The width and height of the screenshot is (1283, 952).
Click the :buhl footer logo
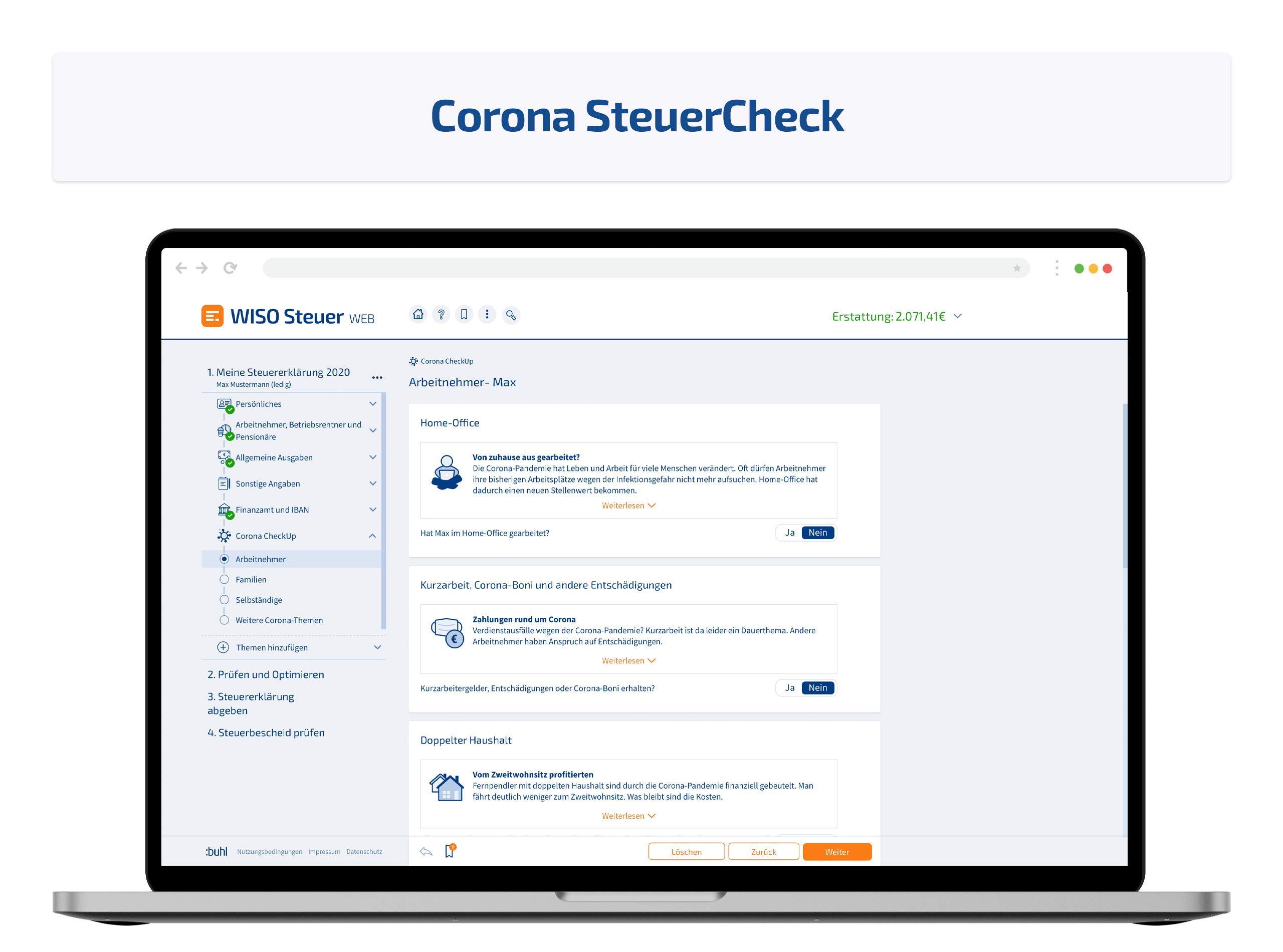[x=216, y=851]
